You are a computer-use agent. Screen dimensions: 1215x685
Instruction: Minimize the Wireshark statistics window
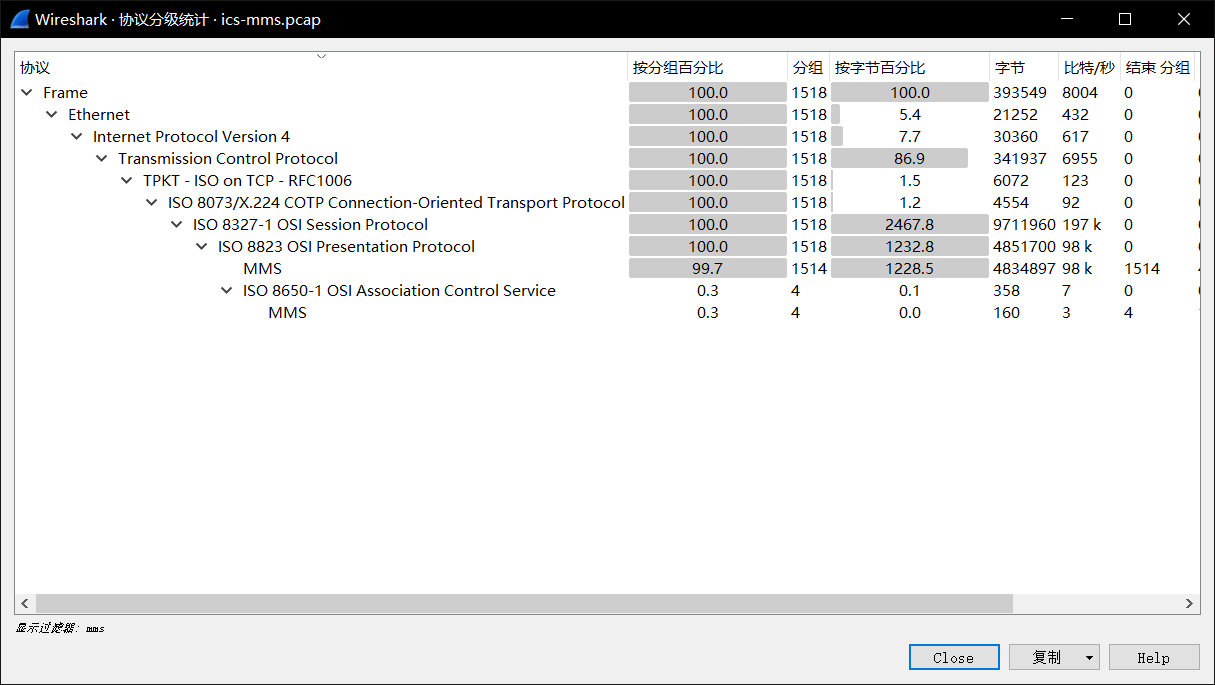(x=1066, y=19)
